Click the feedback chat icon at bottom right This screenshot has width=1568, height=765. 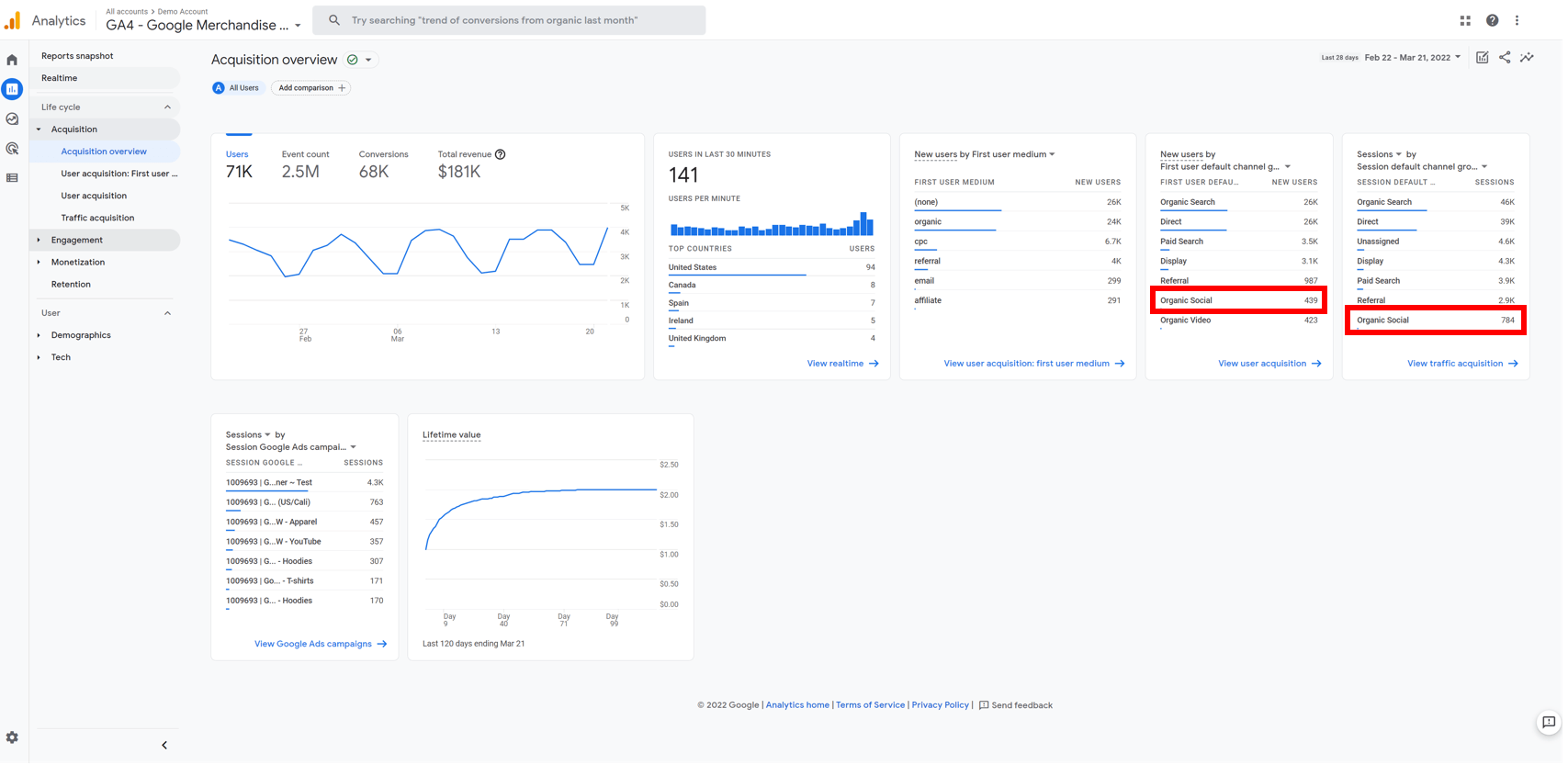click(x=1549, y=723)
